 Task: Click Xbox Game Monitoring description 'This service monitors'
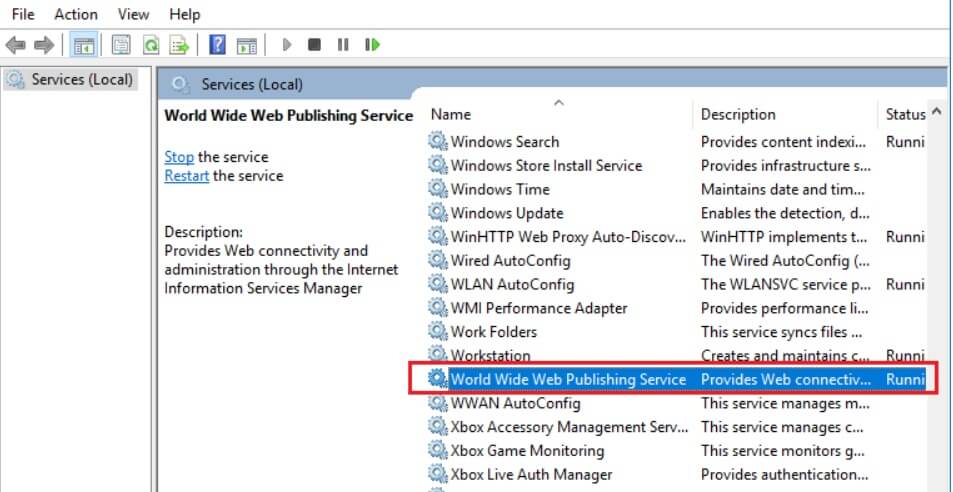coord(782,451)
